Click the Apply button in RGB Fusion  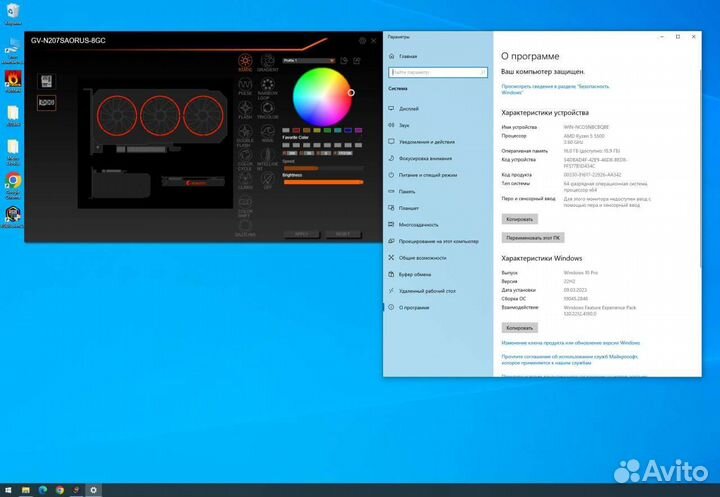301,234
